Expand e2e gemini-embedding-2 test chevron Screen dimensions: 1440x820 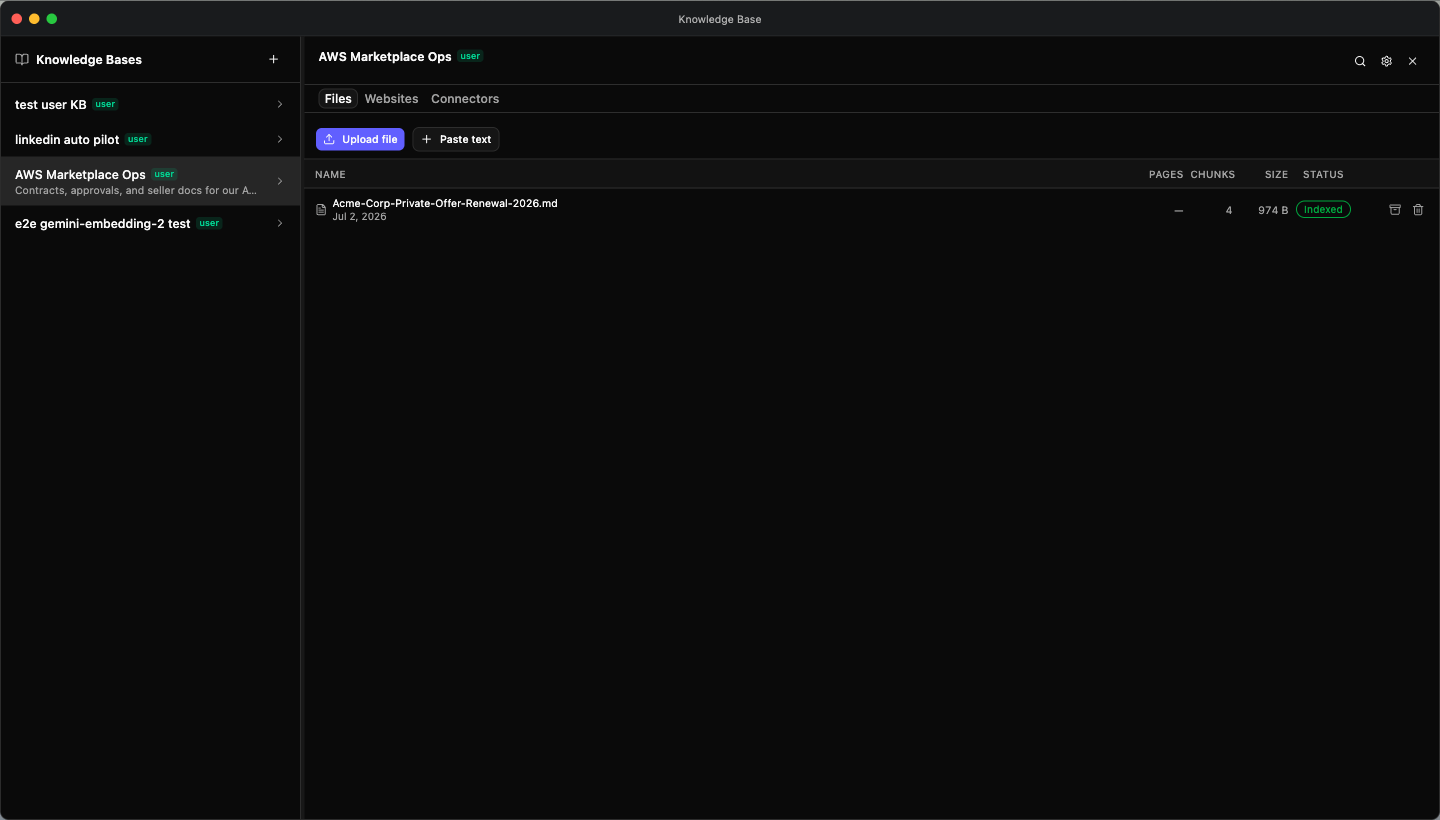[280, 223]
